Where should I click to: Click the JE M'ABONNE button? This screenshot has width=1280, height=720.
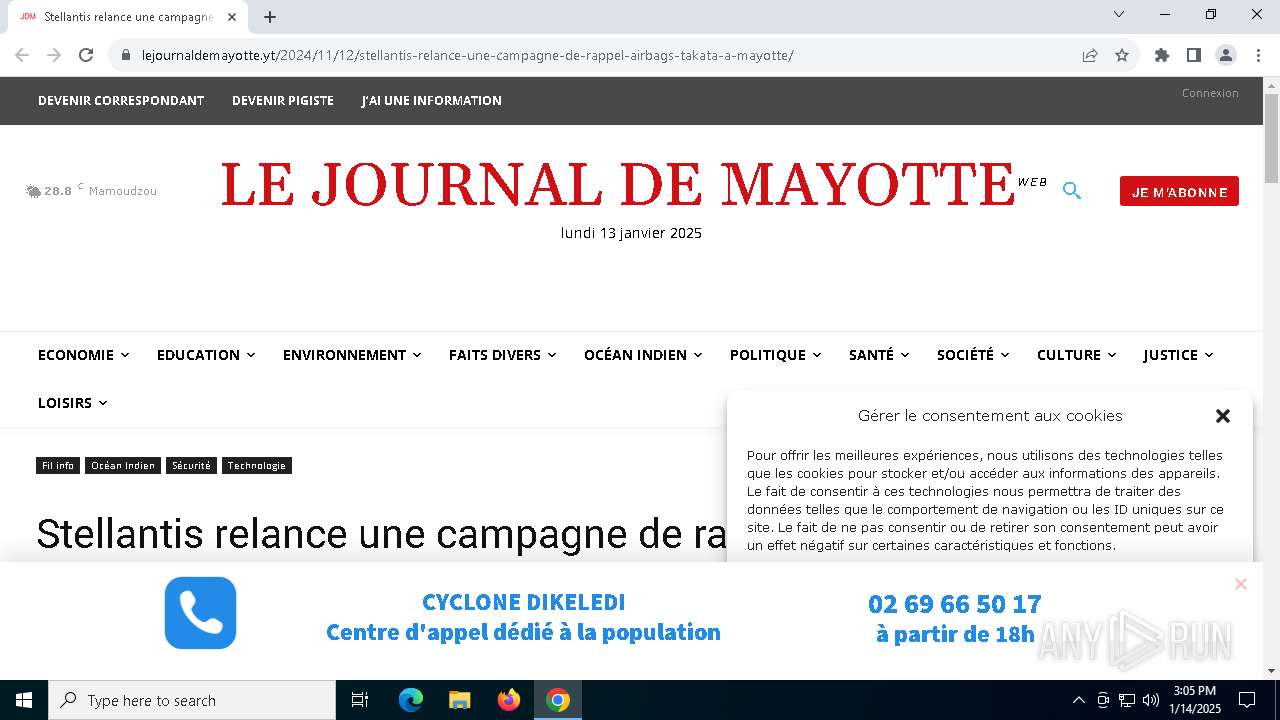(1179, 191)
